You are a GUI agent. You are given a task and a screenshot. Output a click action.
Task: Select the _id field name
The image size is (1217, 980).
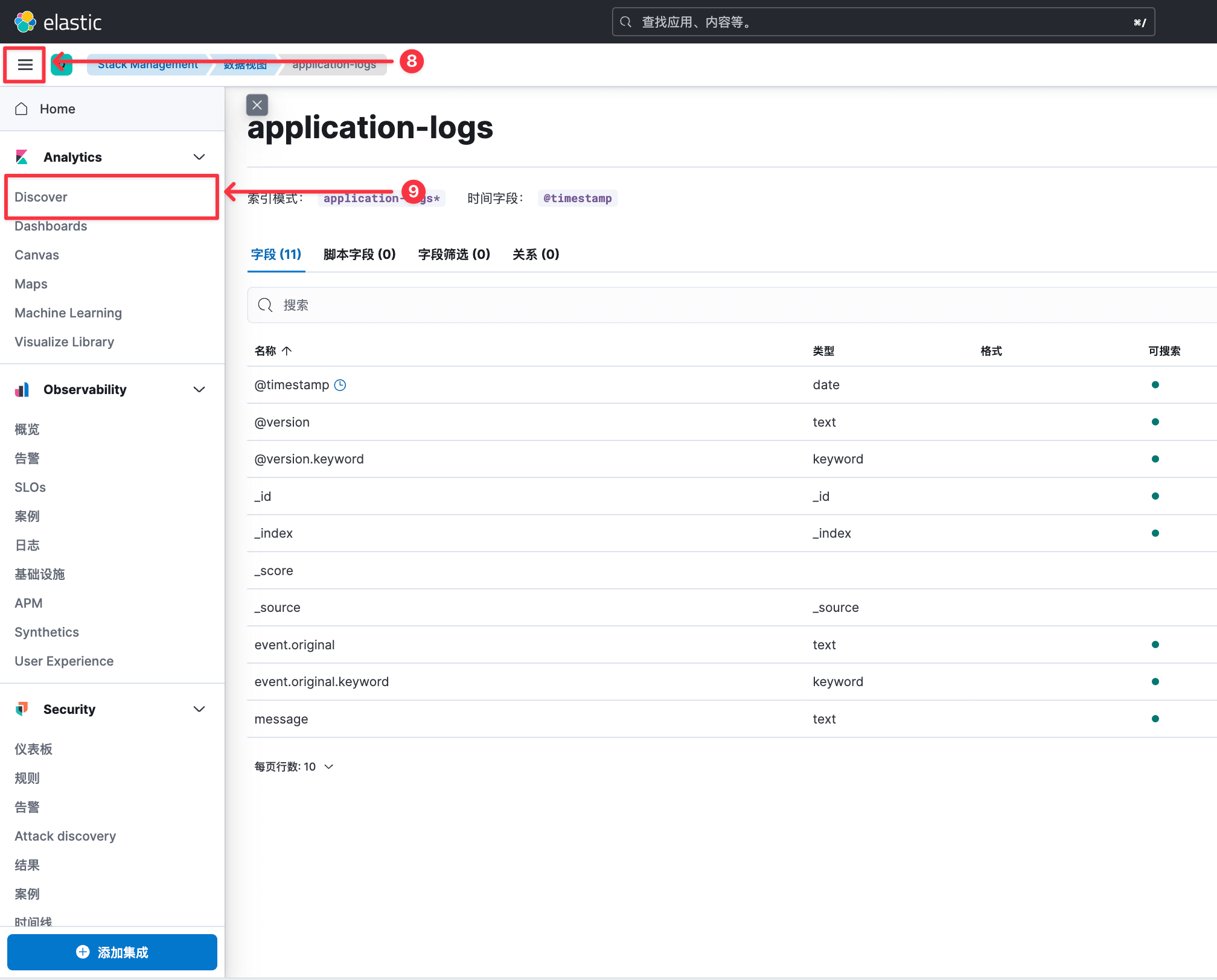pos(263,497)
